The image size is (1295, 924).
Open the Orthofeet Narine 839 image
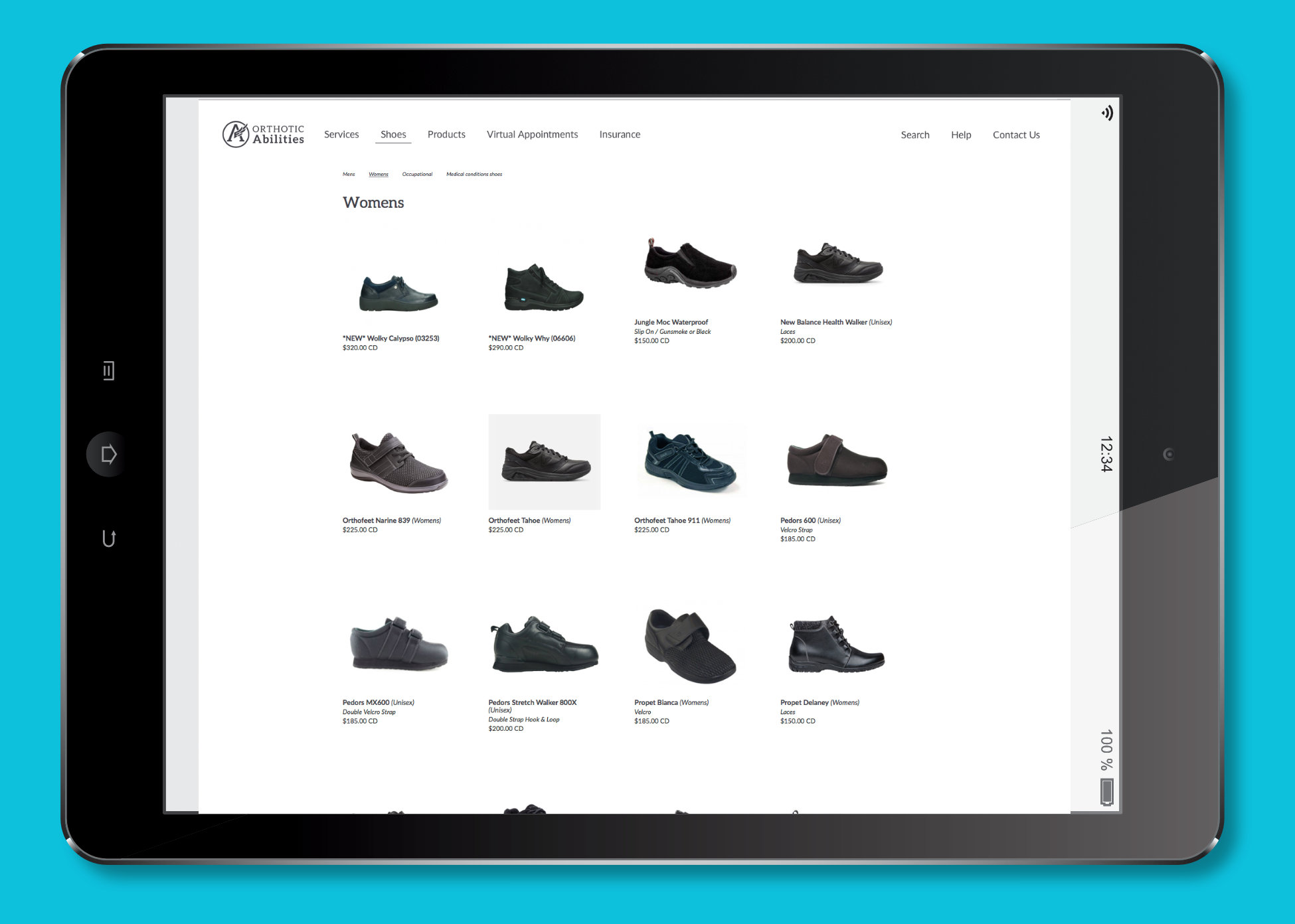398,462
